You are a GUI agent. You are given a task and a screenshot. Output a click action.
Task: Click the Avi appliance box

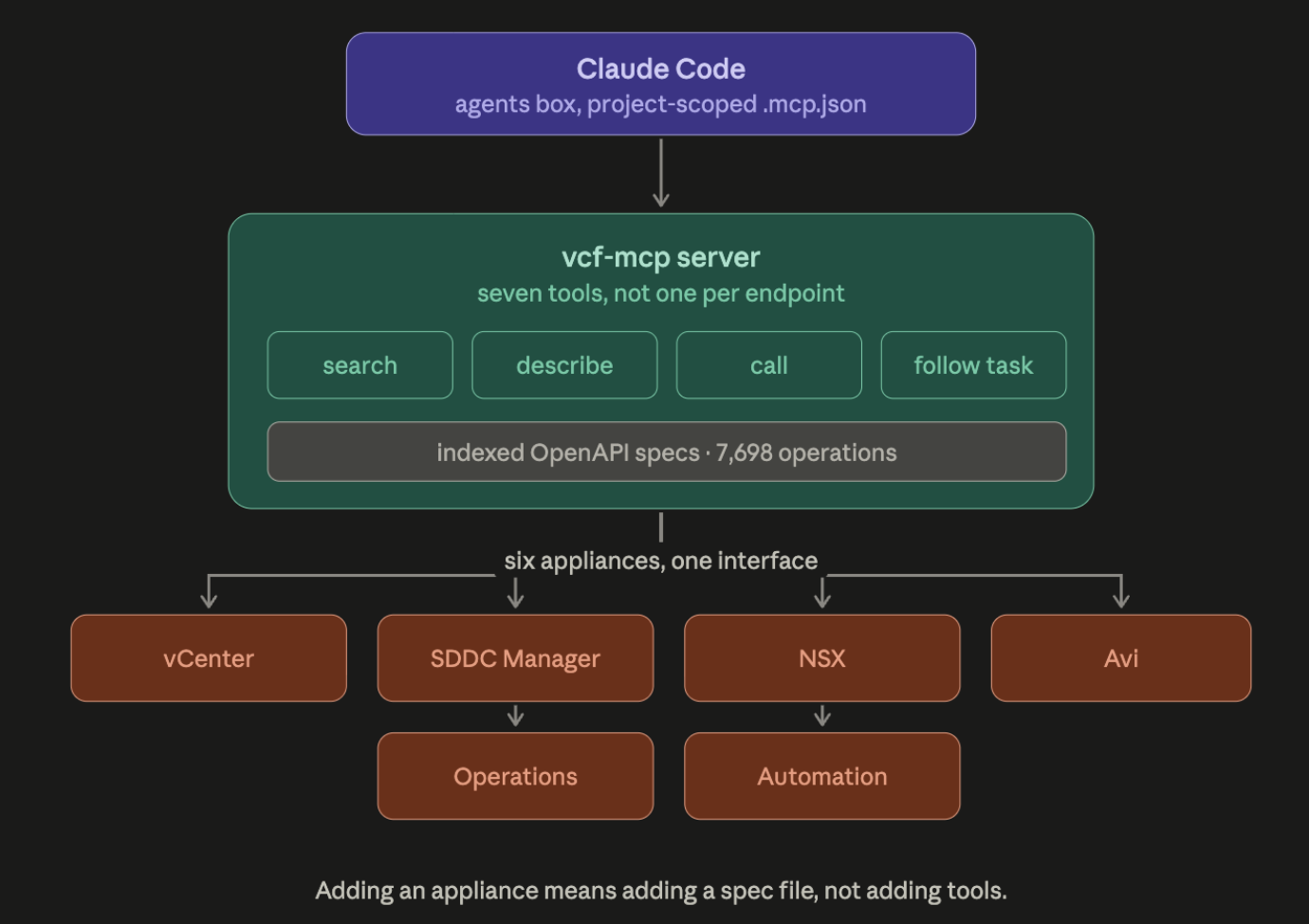point(1121,658)
